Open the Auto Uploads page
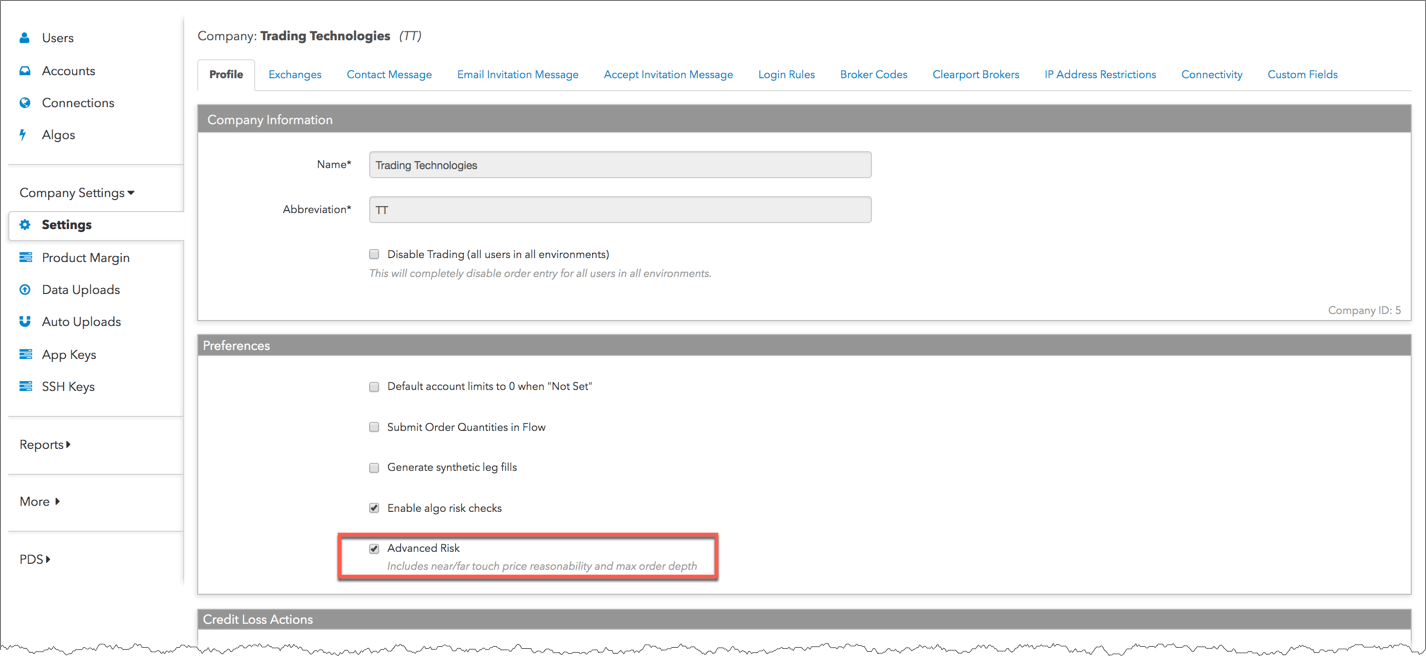1426x656 pixels. [81, 322]
